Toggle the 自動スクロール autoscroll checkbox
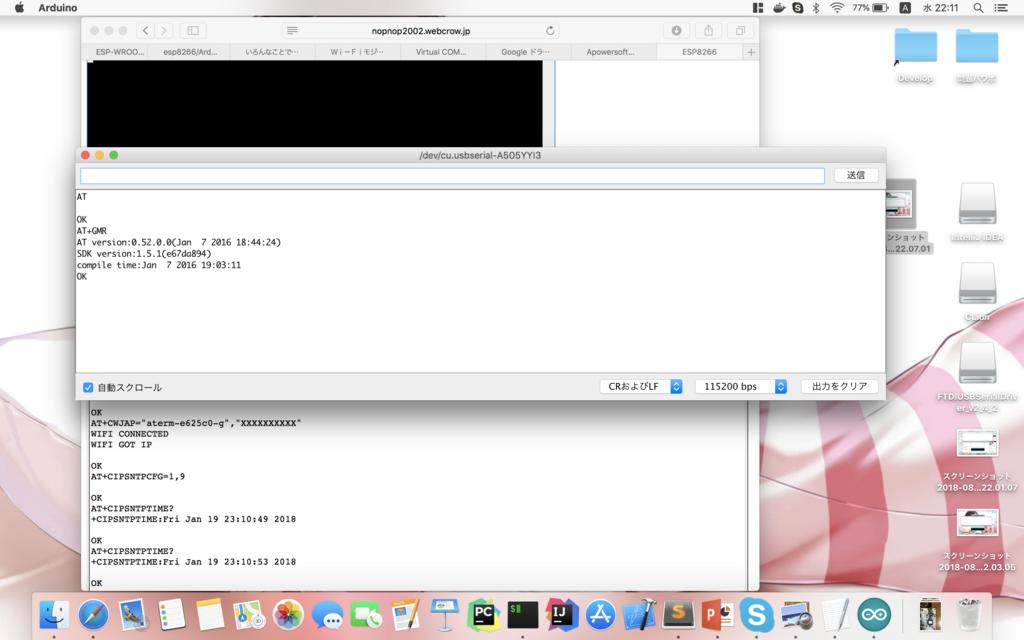 88,387
